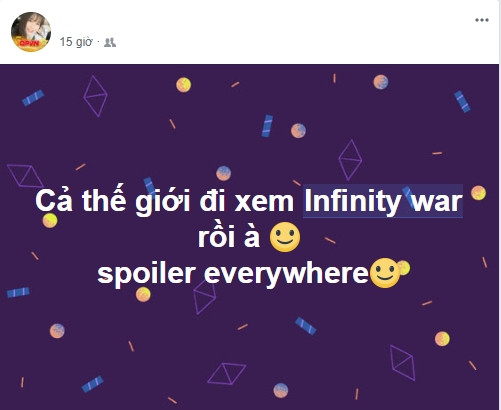Click the "Cả thế giới đi xem" text

(164, 201)
